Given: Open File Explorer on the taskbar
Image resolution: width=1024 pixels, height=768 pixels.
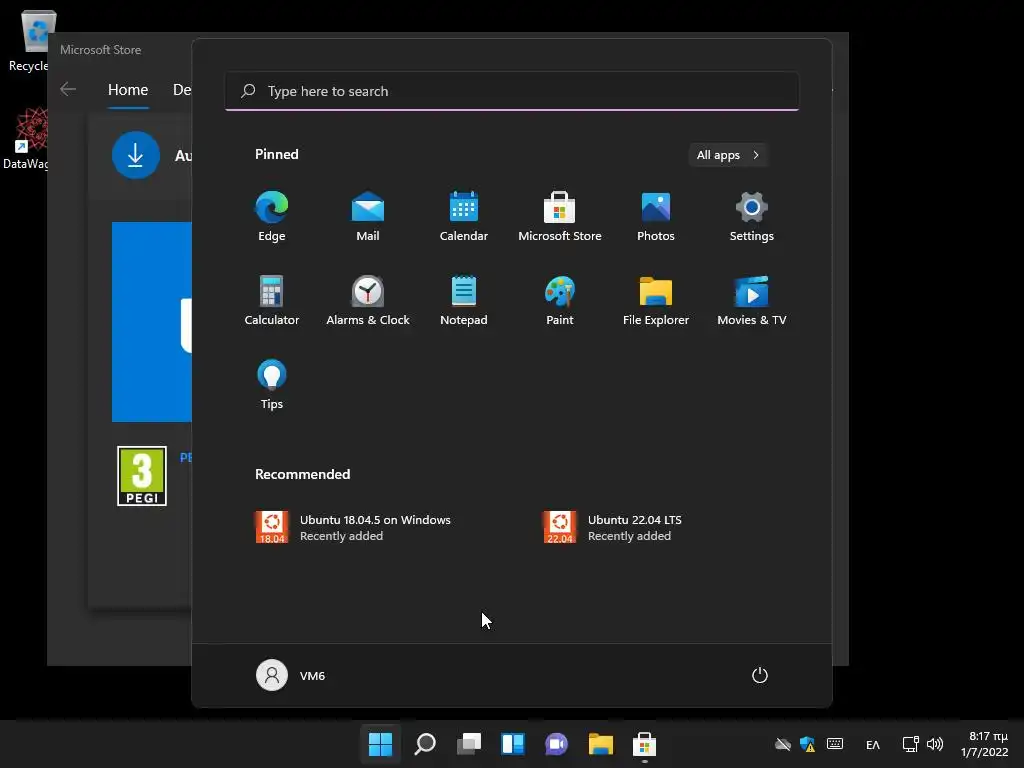Looking at the screenshot, I should (x=601, y=744).
